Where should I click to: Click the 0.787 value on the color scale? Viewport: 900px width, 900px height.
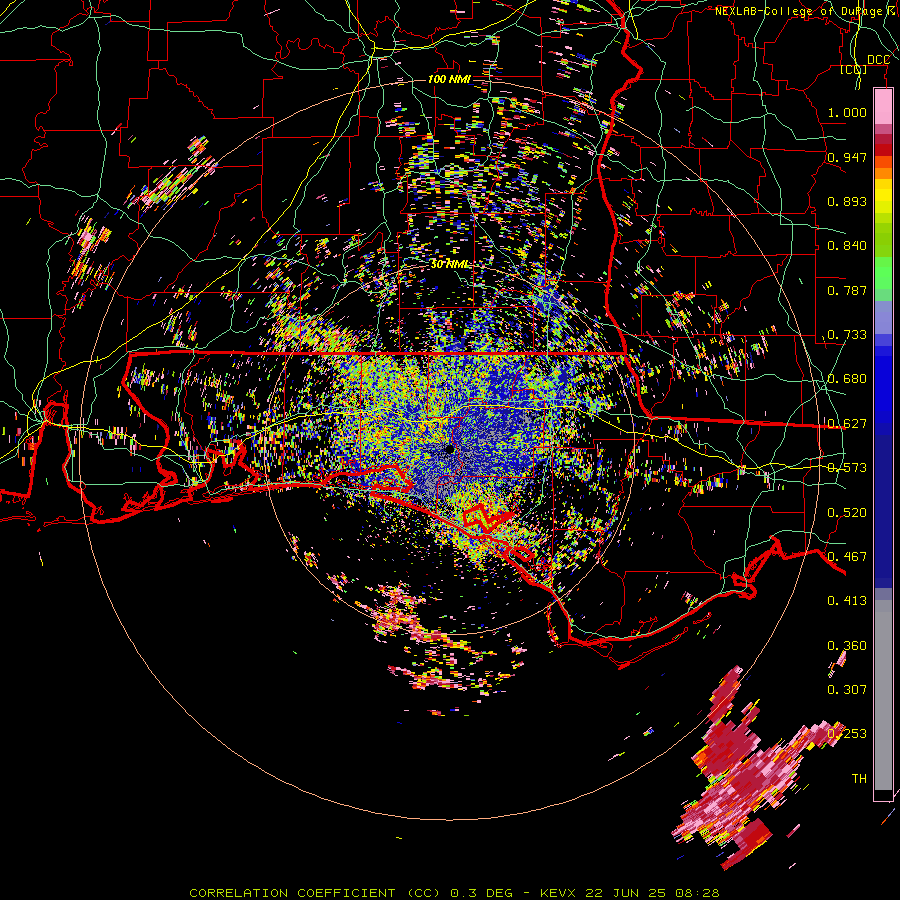click(x=847, y=290)
